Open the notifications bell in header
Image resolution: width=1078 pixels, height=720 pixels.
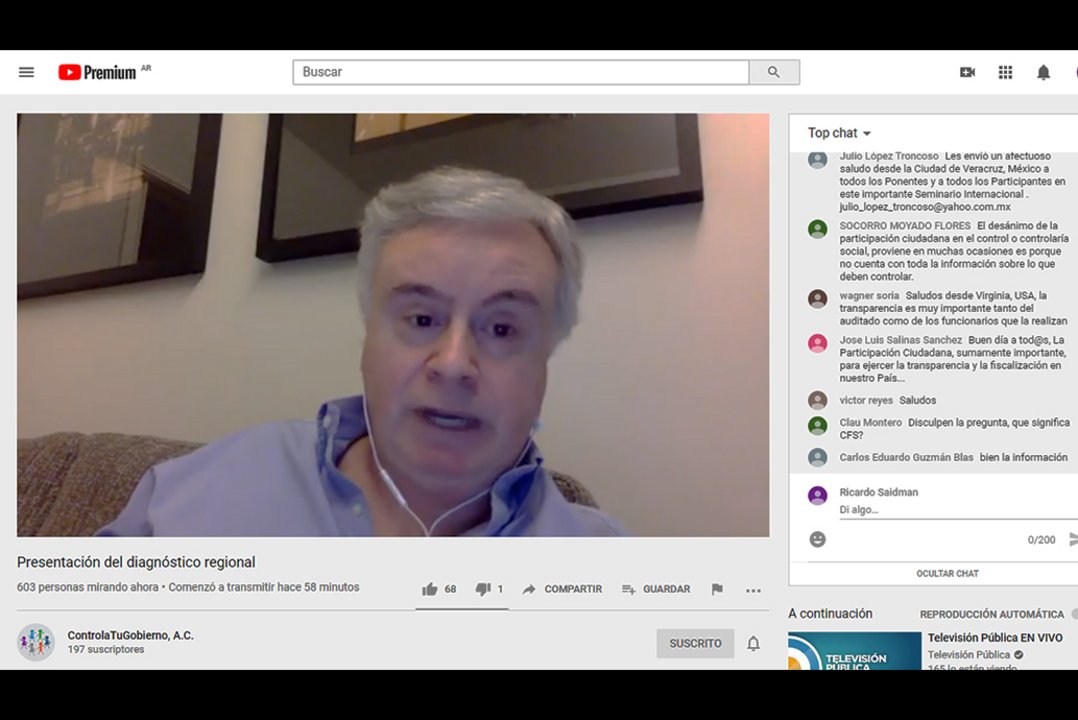click(1043, 72)
